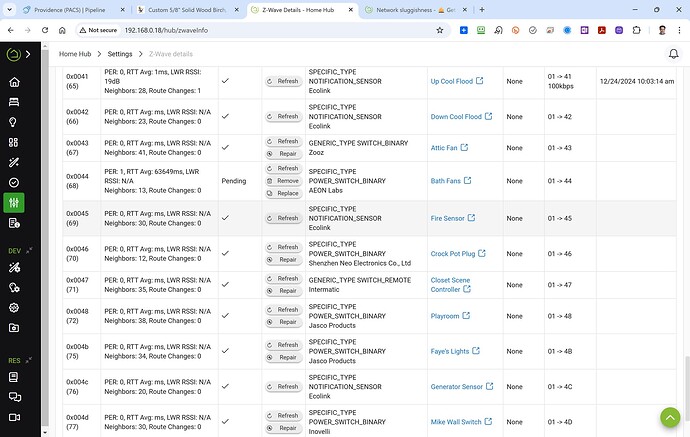Collapse the DEV section in sidebar
Image resolution: width=690 pixels, height=437 pixels.
(x=29, y=250)
